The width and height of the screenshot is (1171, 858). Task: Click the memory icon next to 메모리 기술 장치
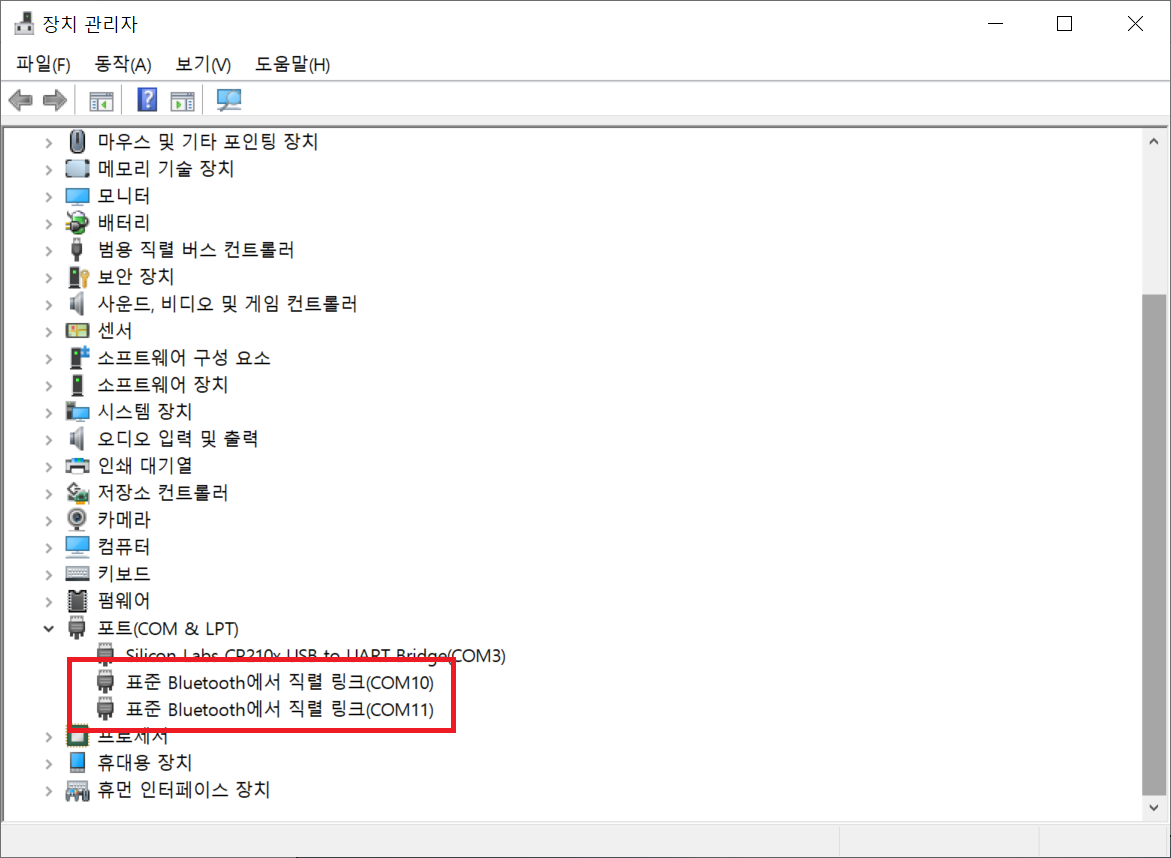pos(77,168)
